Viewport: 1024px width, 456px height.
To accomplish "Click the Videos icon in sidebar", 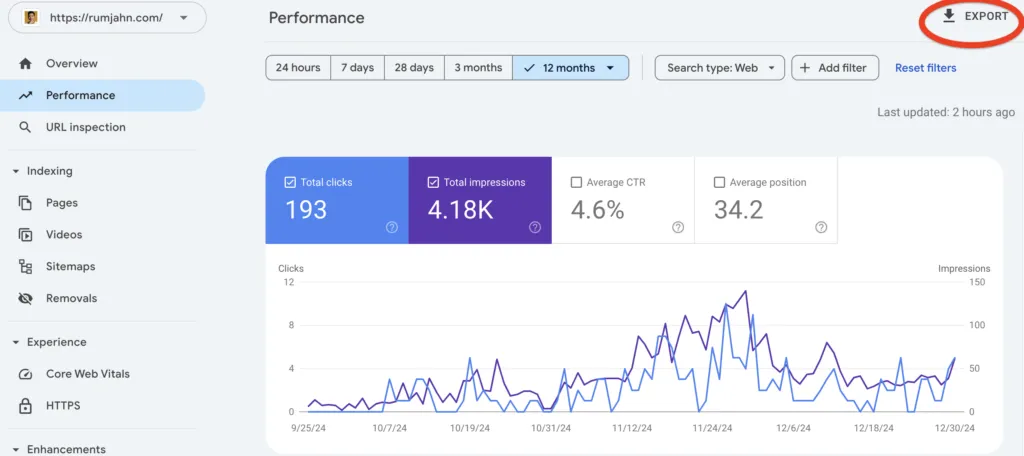I will coord(26,235).
